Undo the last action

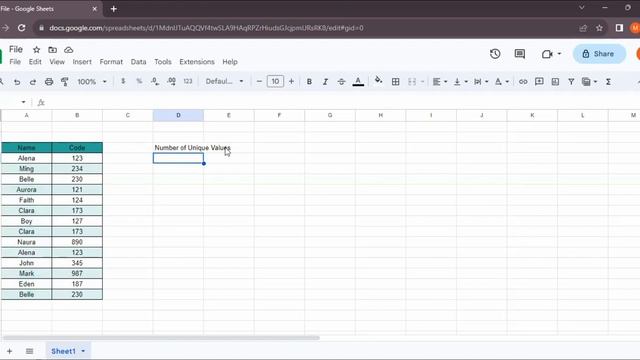[17, 82]
